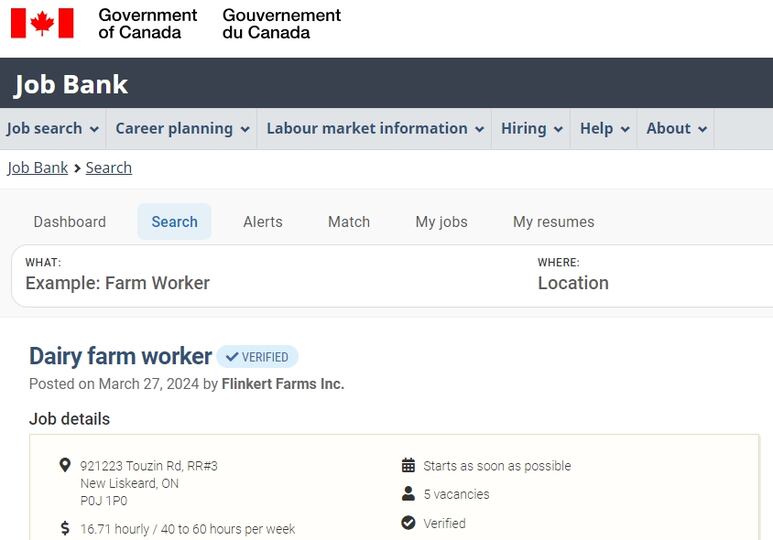Open the Hiring menu
Viewport: 773px width, 540px height.
coord(531,129)
